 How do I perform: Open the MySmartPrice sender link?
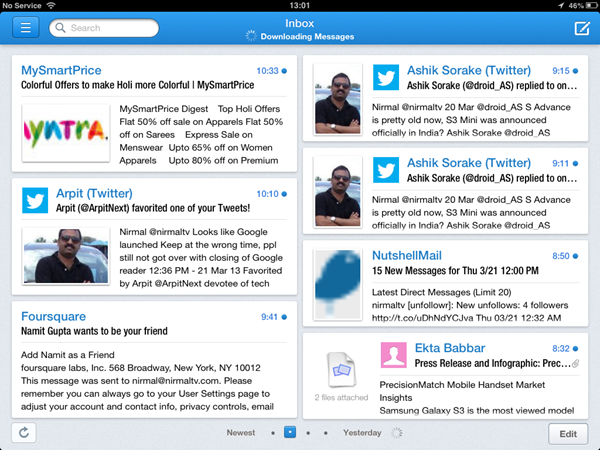[x=61, y=70]
